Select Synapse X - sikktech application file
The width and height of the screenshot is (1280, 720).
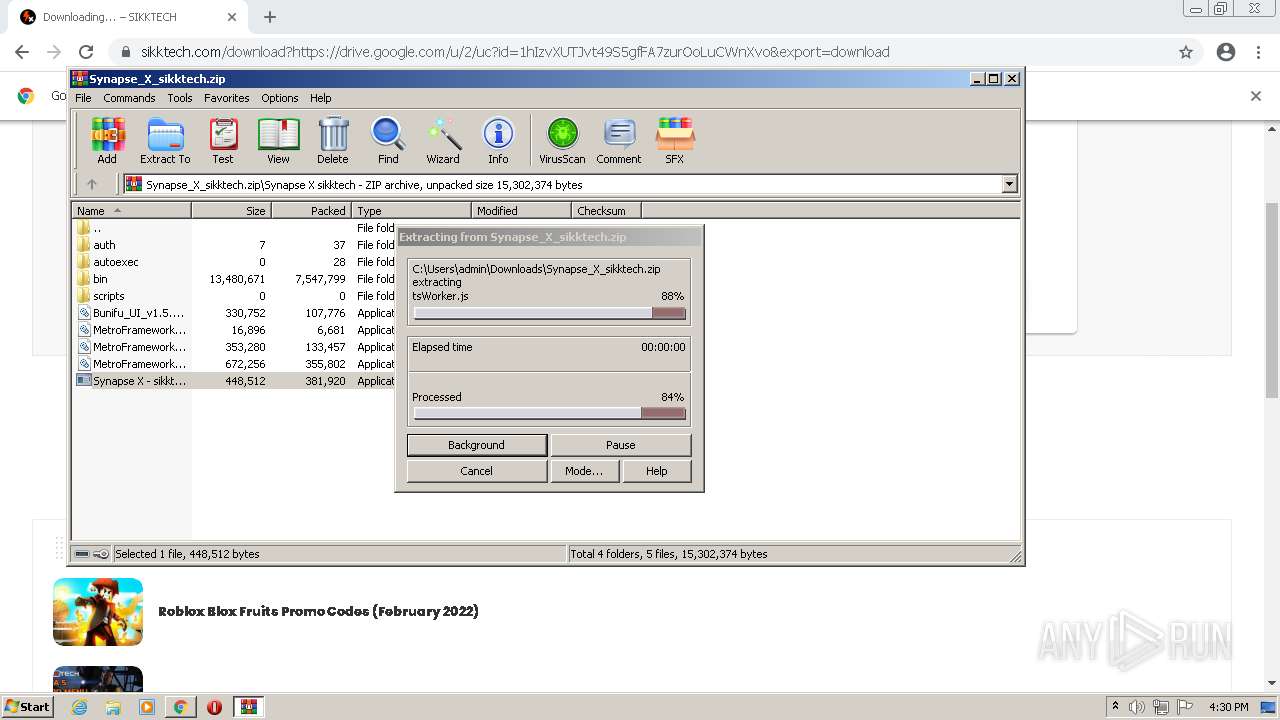(x=139, y=381)
